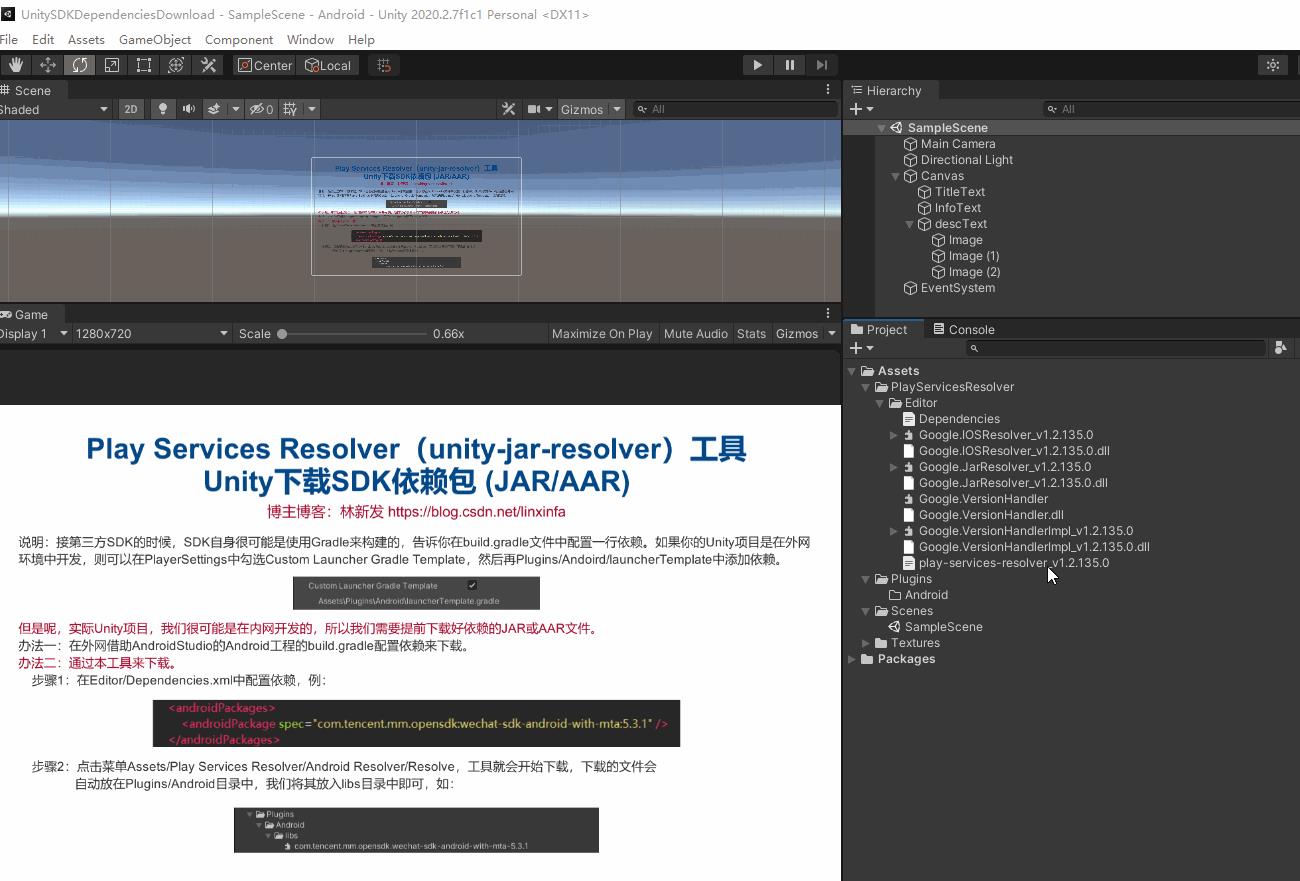Start Play mode with the play button
The image size is (1300, 881).
click(757, 65)
